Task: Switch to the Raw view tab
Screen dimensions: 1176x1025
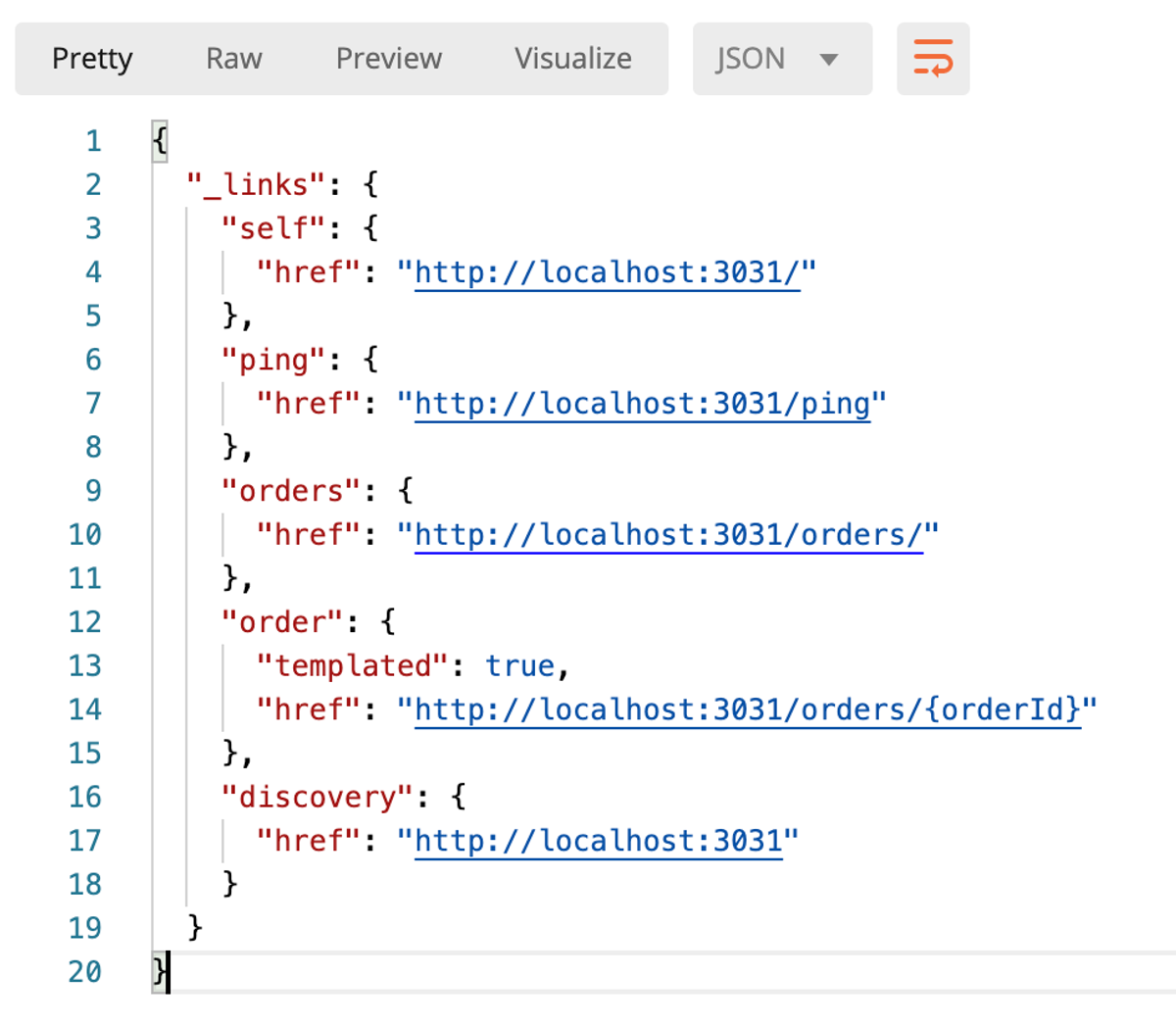Action: coord(234,59)
